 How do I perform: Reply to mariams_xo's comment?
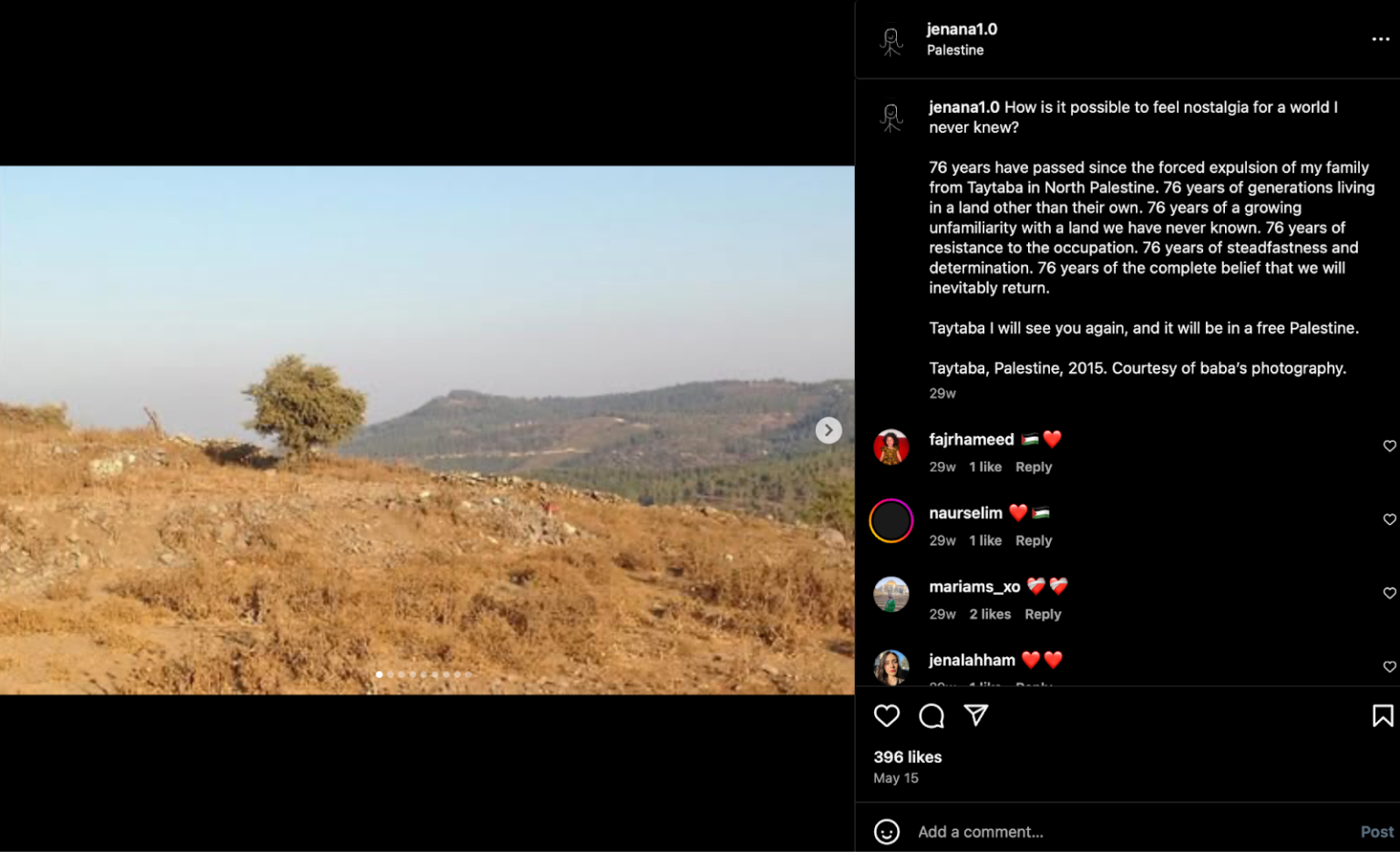(x=1043, y=614)
